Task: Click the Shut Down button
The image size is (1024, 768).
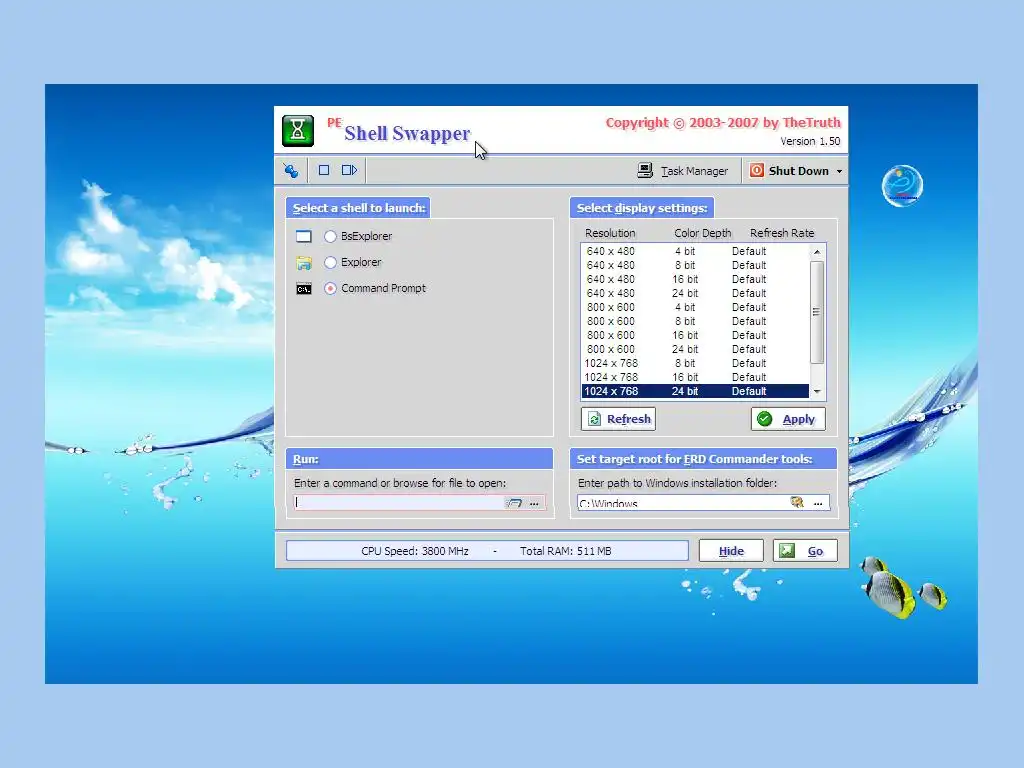Action: (x=789, y=171)
